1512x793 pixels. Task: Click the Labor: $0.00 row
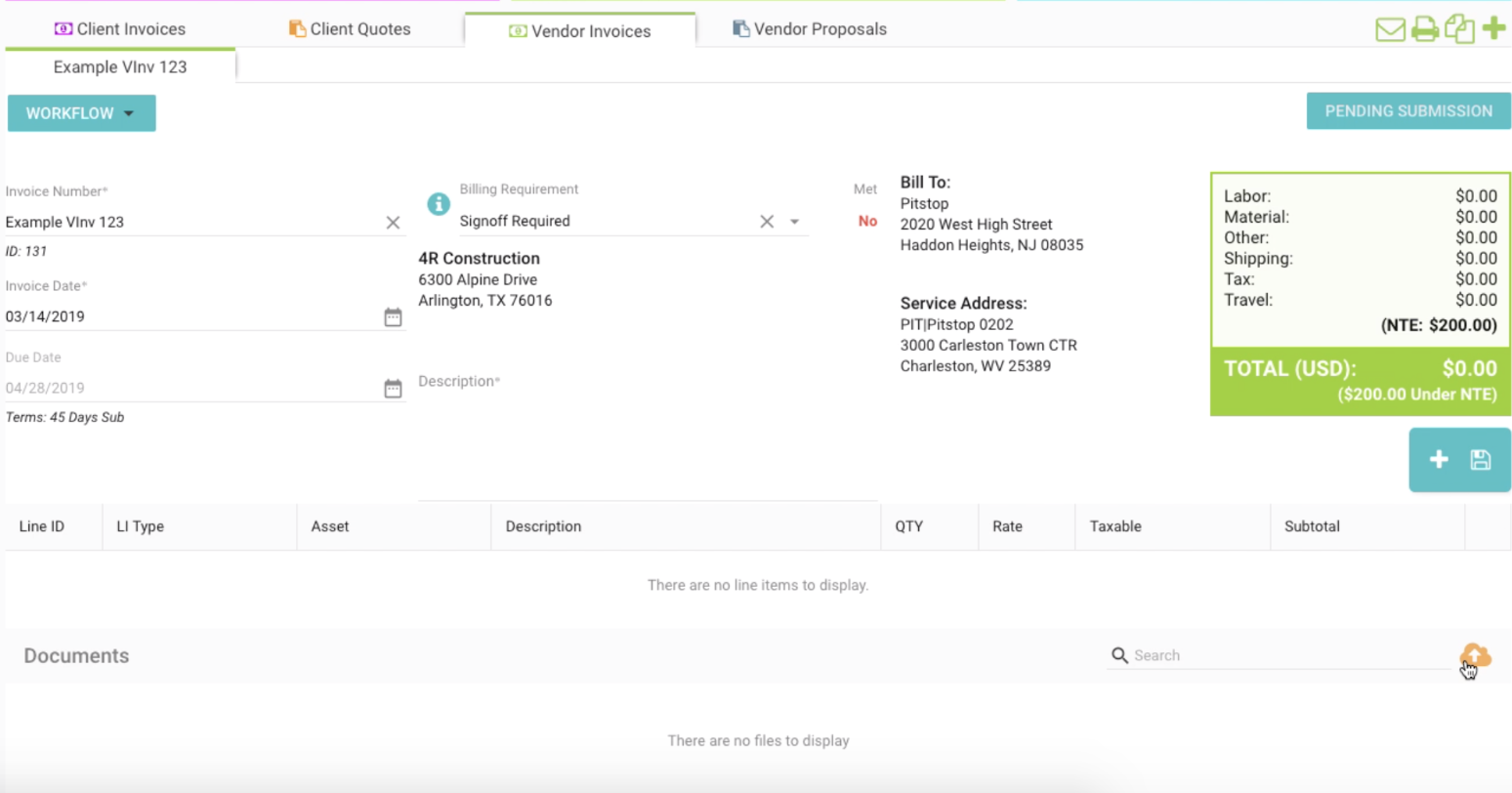1361,196
